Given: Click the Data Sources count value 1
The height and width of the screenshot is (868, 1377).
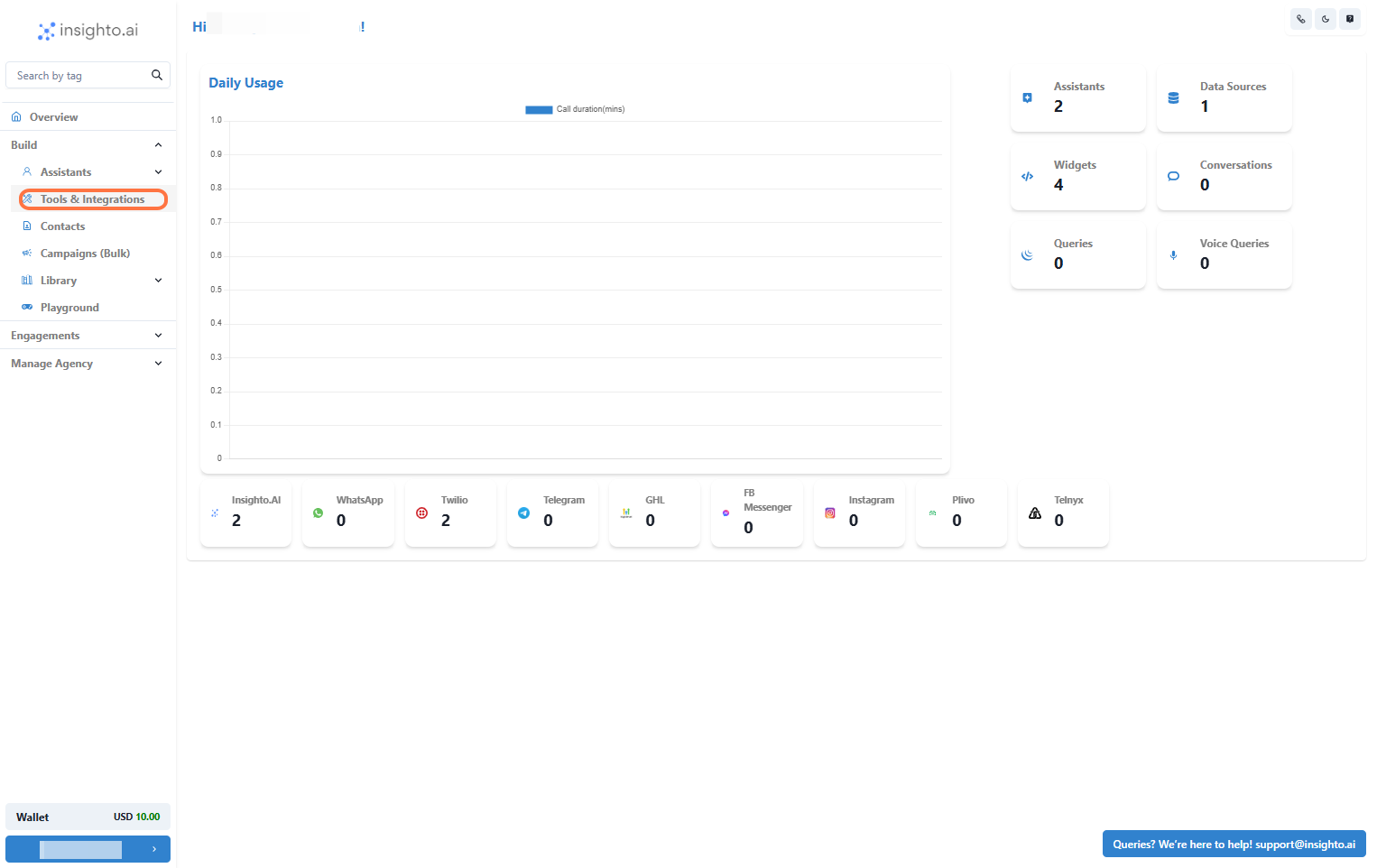Looking at the screenshot, I should pyautogui.click(x=1205, y=106).
